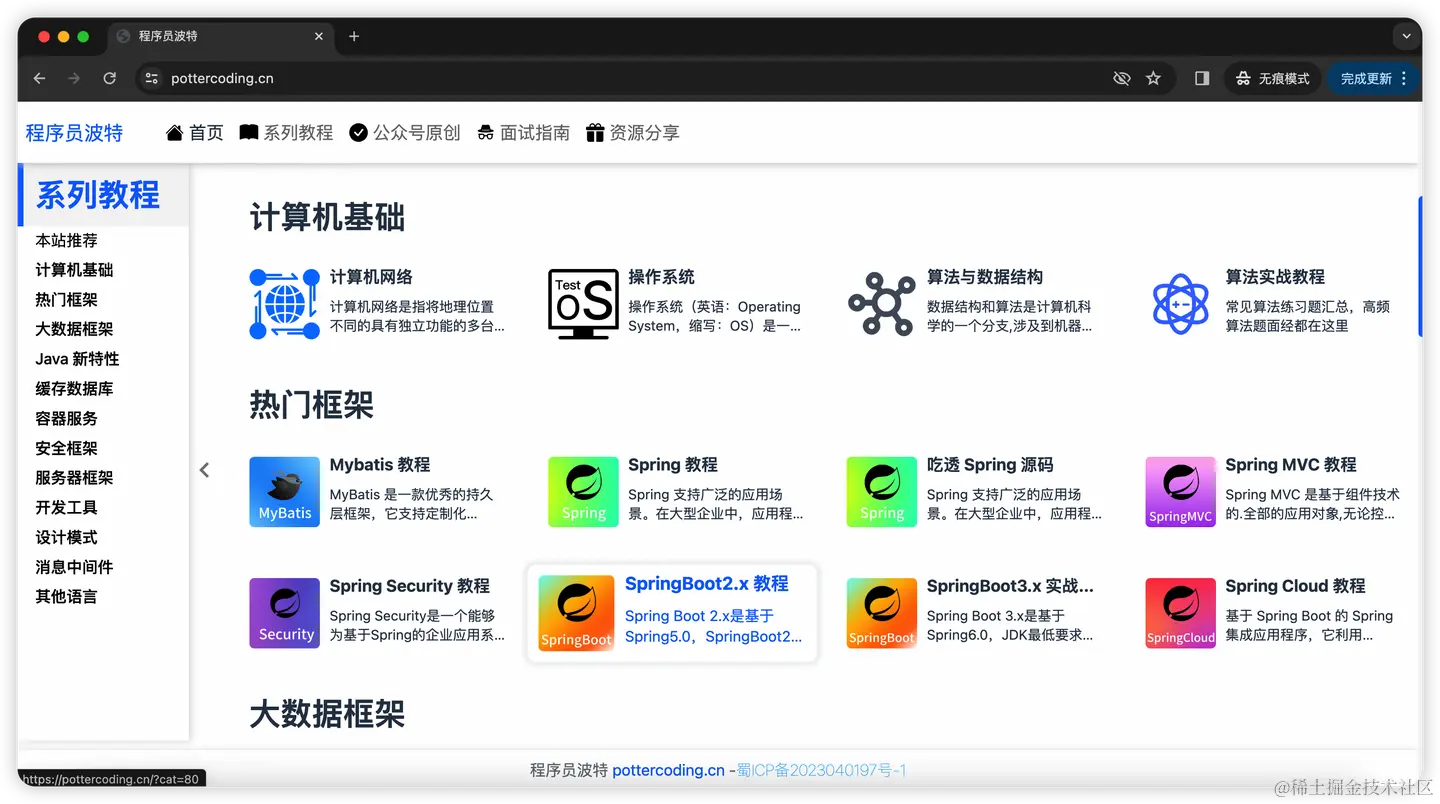Select 安全框架 in the sidebar
The image size is (1440, 804).
point(66,448)
